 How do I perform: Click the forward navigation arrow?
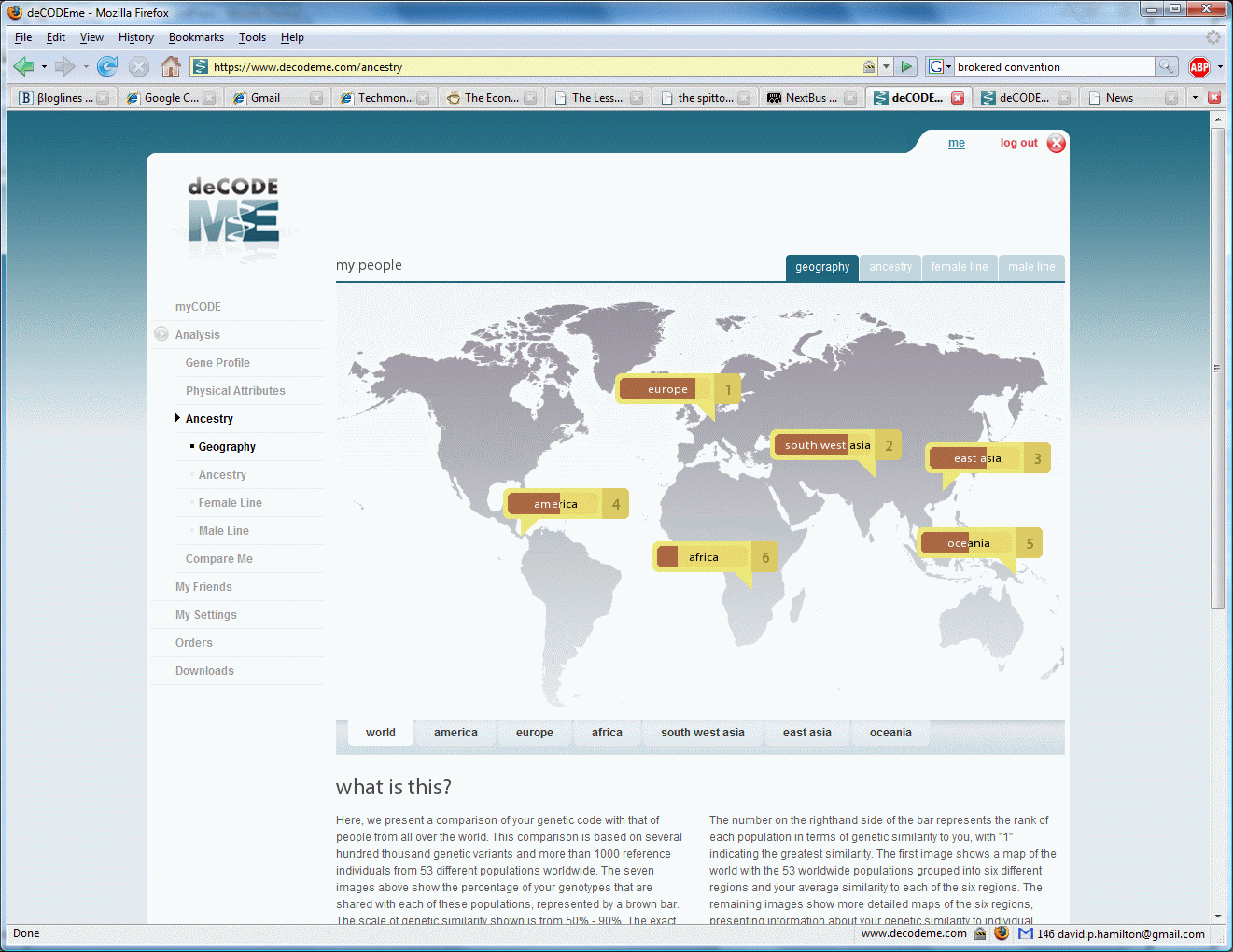(x=64, y=66)
